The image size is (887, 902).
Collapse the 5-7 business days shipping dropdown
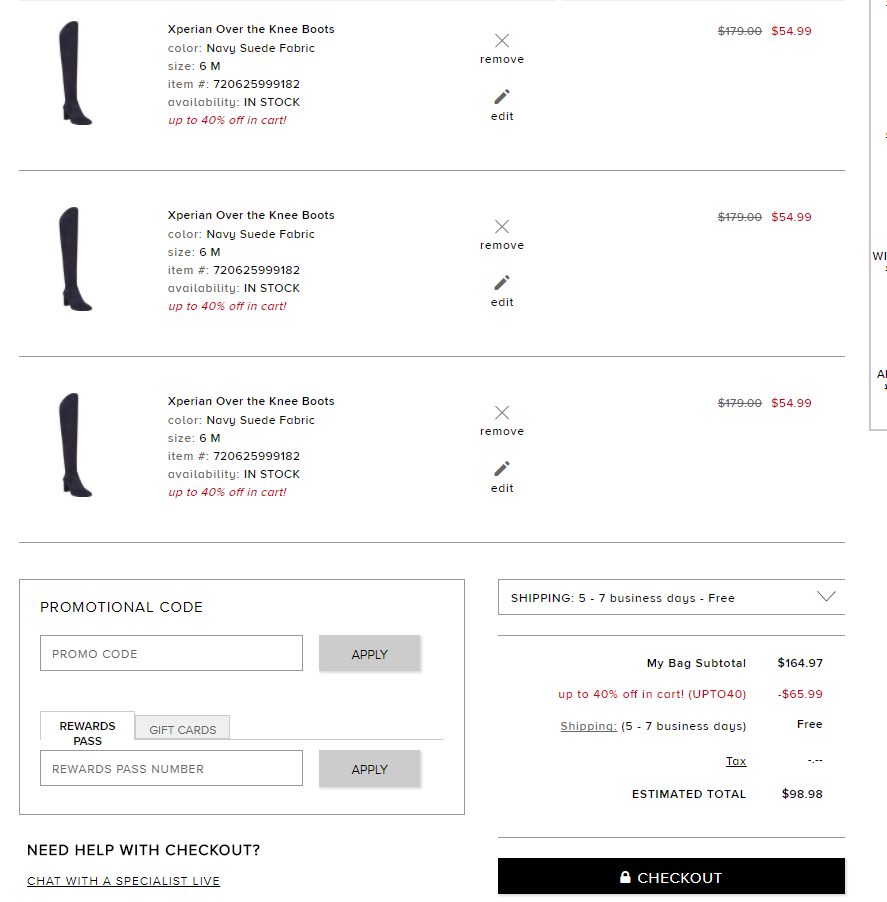point(826,596)
